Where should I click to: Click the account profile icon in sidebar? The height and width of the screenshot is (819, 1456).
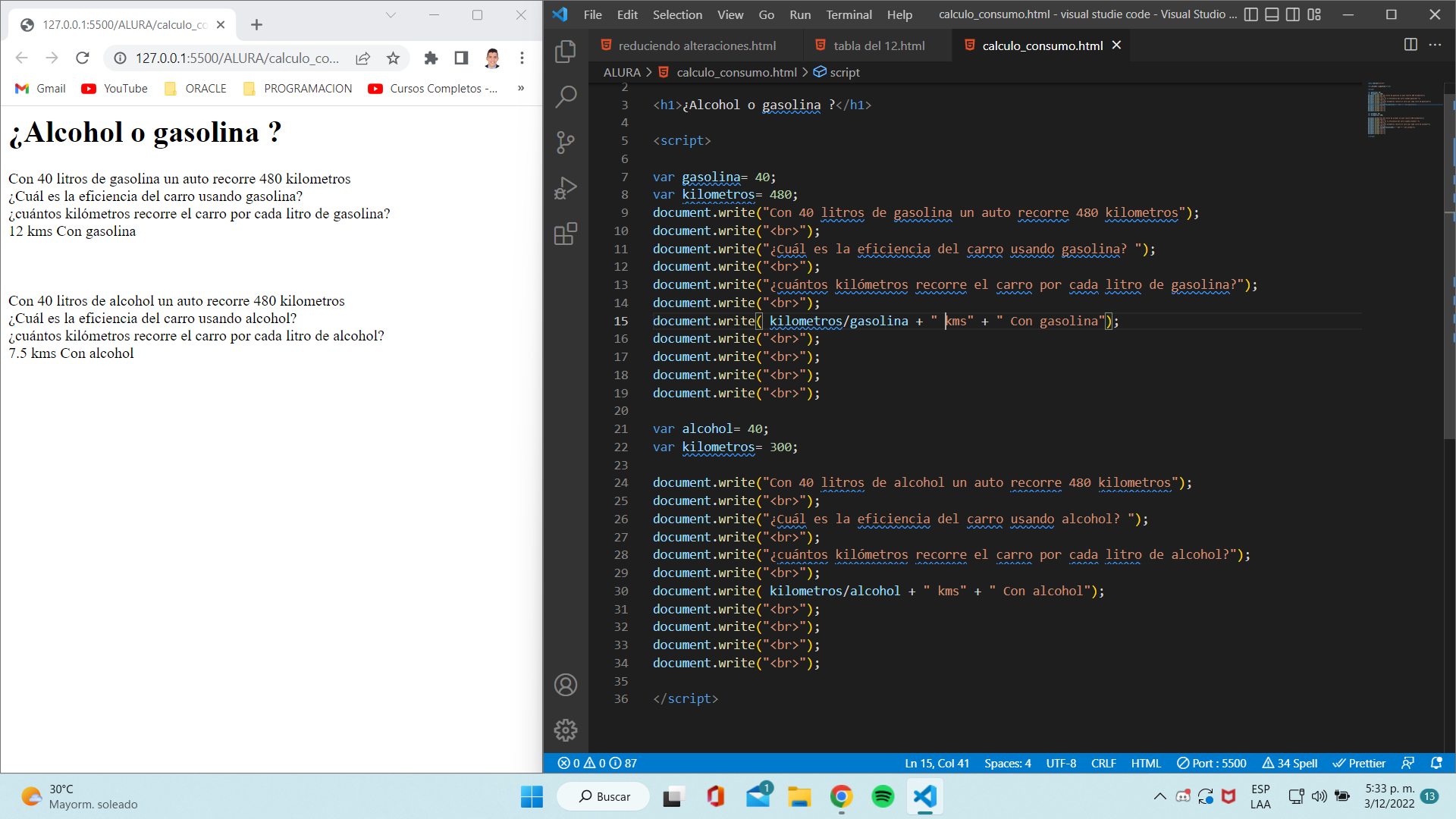tap(567, 686)
